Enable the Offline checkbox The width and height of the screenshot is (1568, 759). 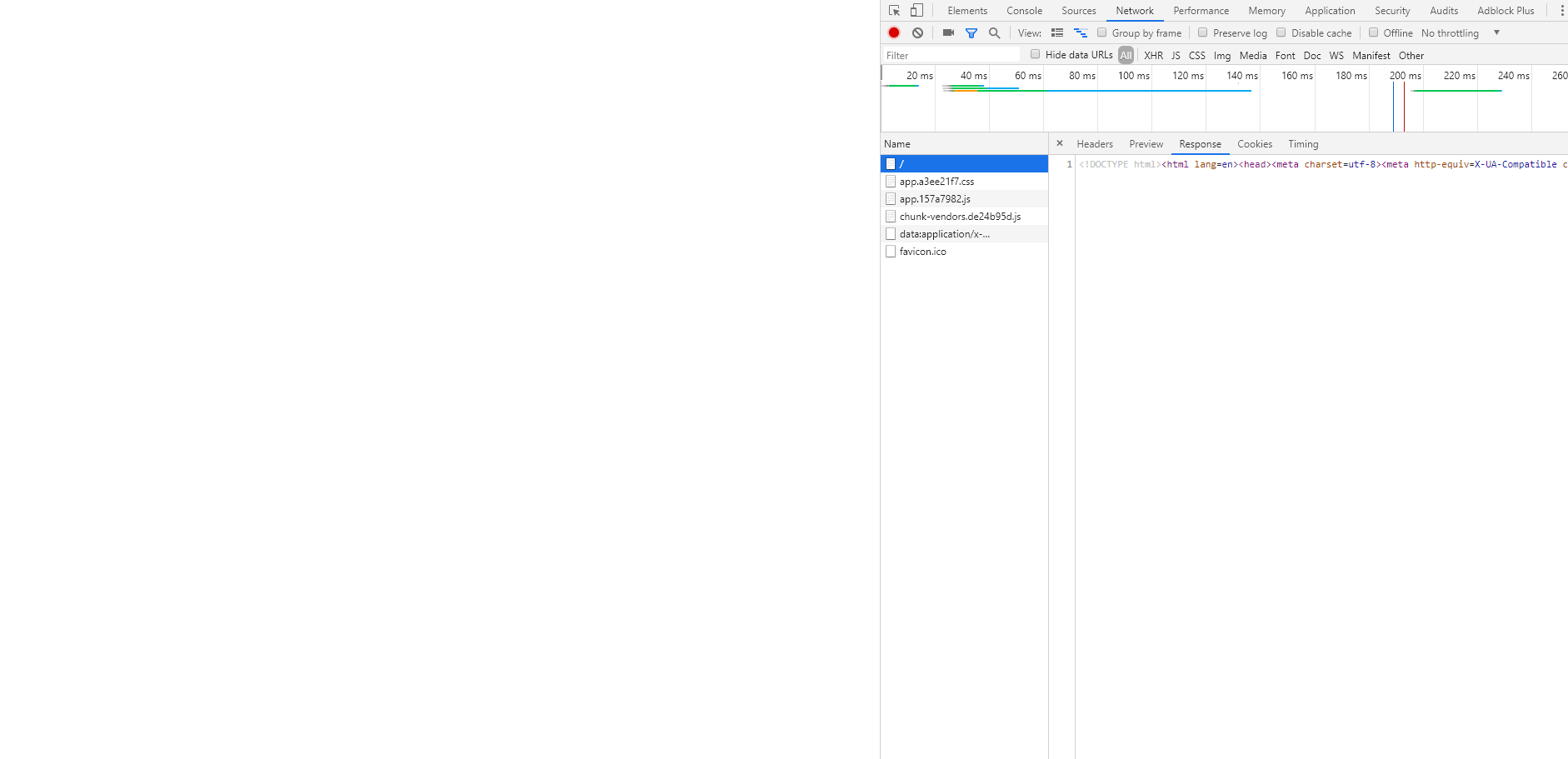1373,32
